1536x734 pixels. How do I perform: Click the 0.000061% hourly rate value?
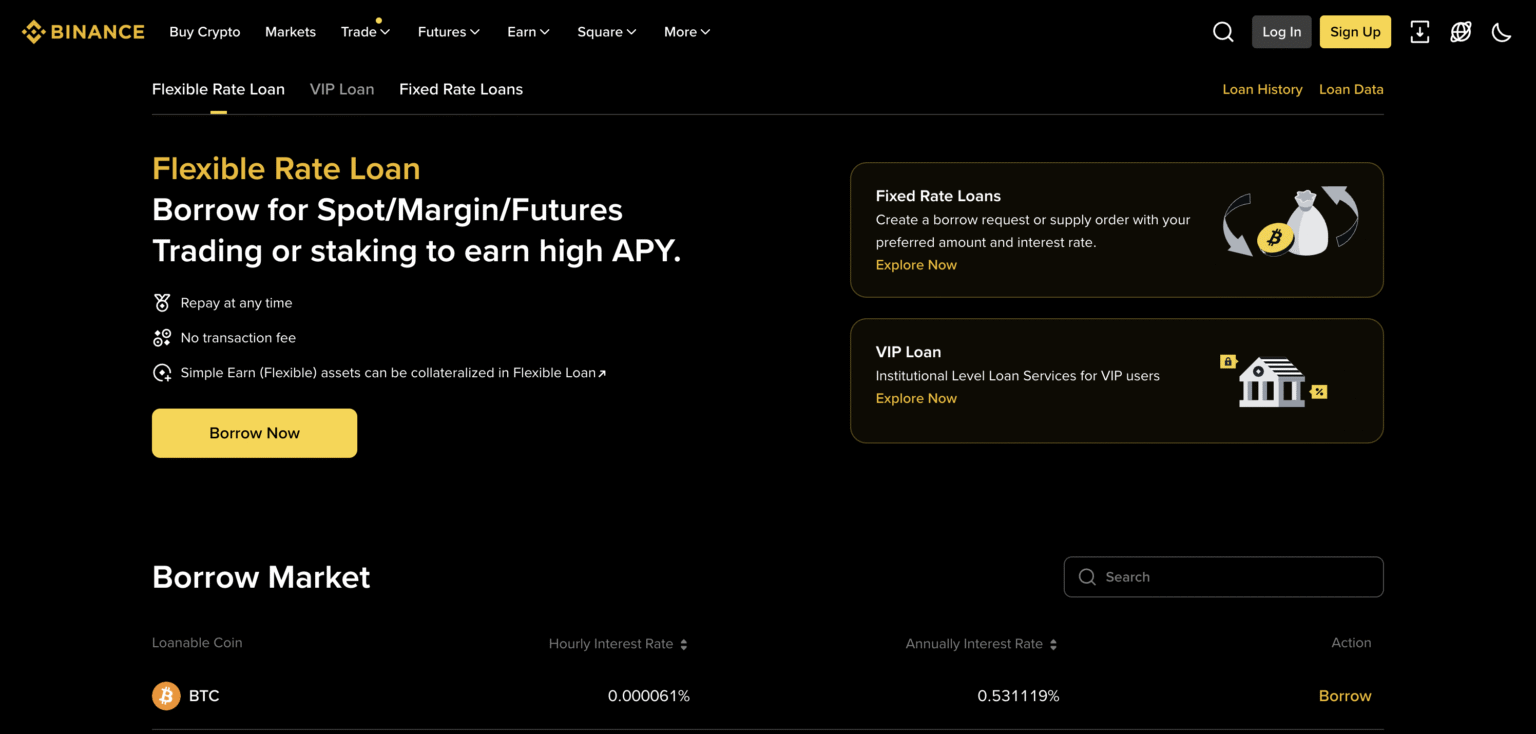click(649, 696)
